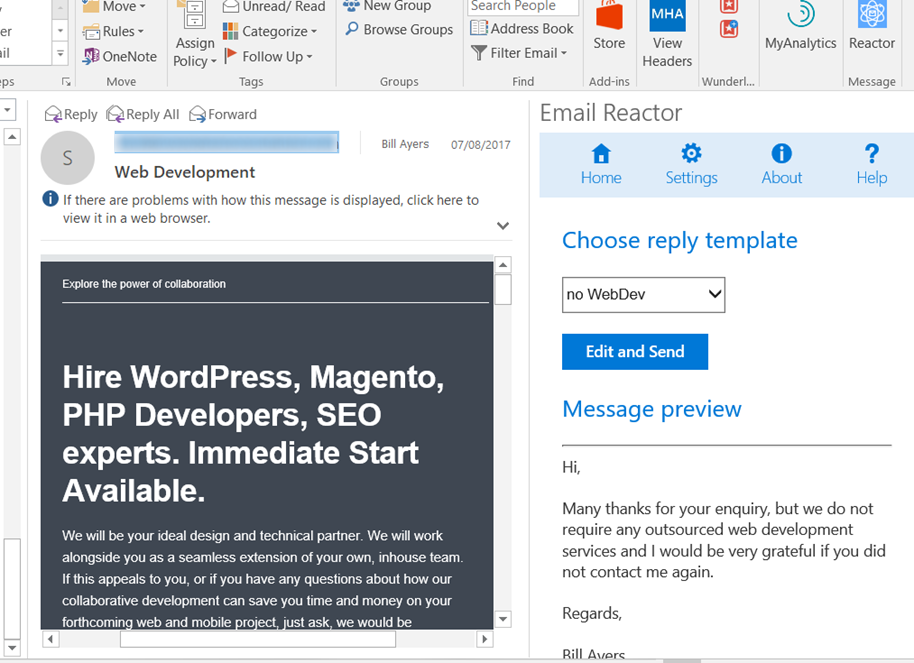Click Reply All button
914x663 pixels.
tap(143, 114)
